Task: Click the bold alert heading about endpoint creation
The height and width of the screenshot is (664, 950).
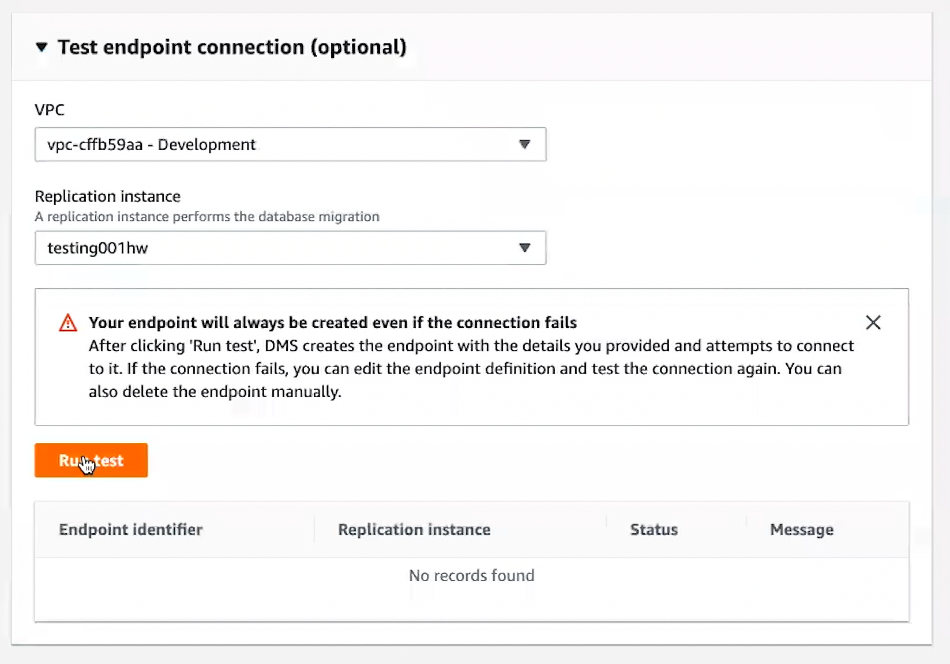Action: tap(332, 323)
